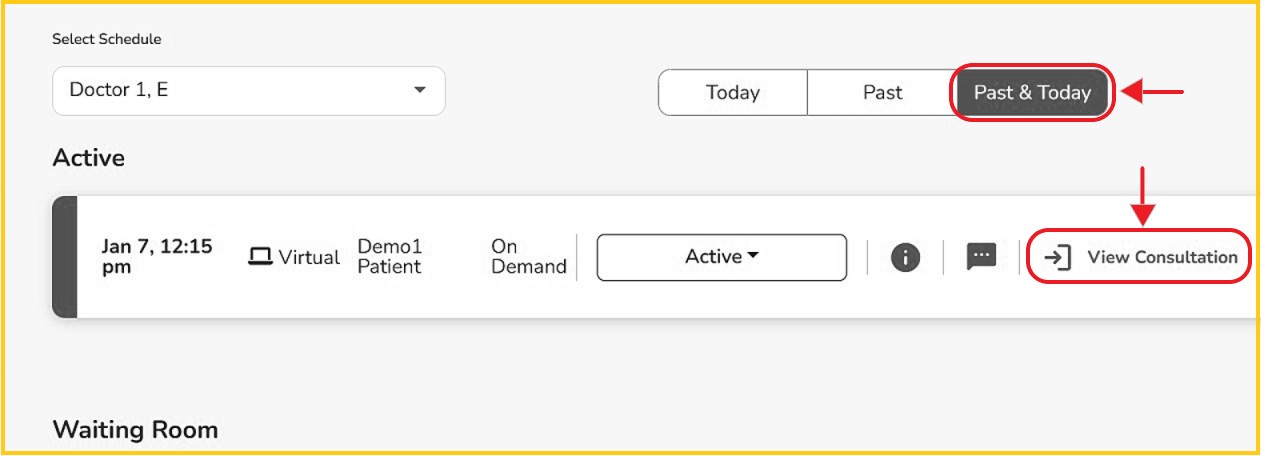Viewport: 1261px width, 456px height.
Task: Click the small caret next to Active status
Action: (753, 257)
